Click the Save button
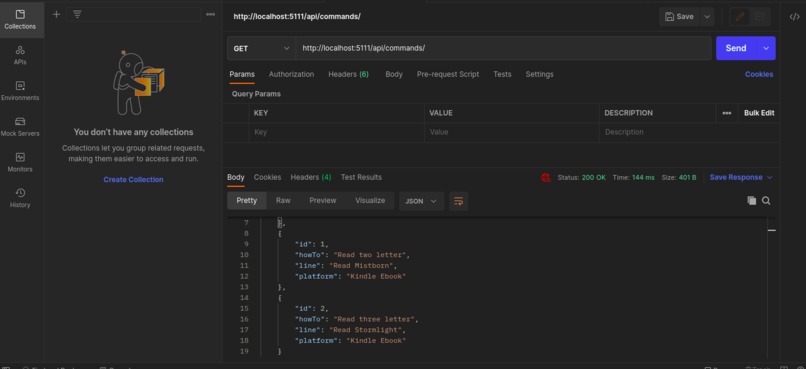This screenshot has height=369, width=806. tap(680, 16)
